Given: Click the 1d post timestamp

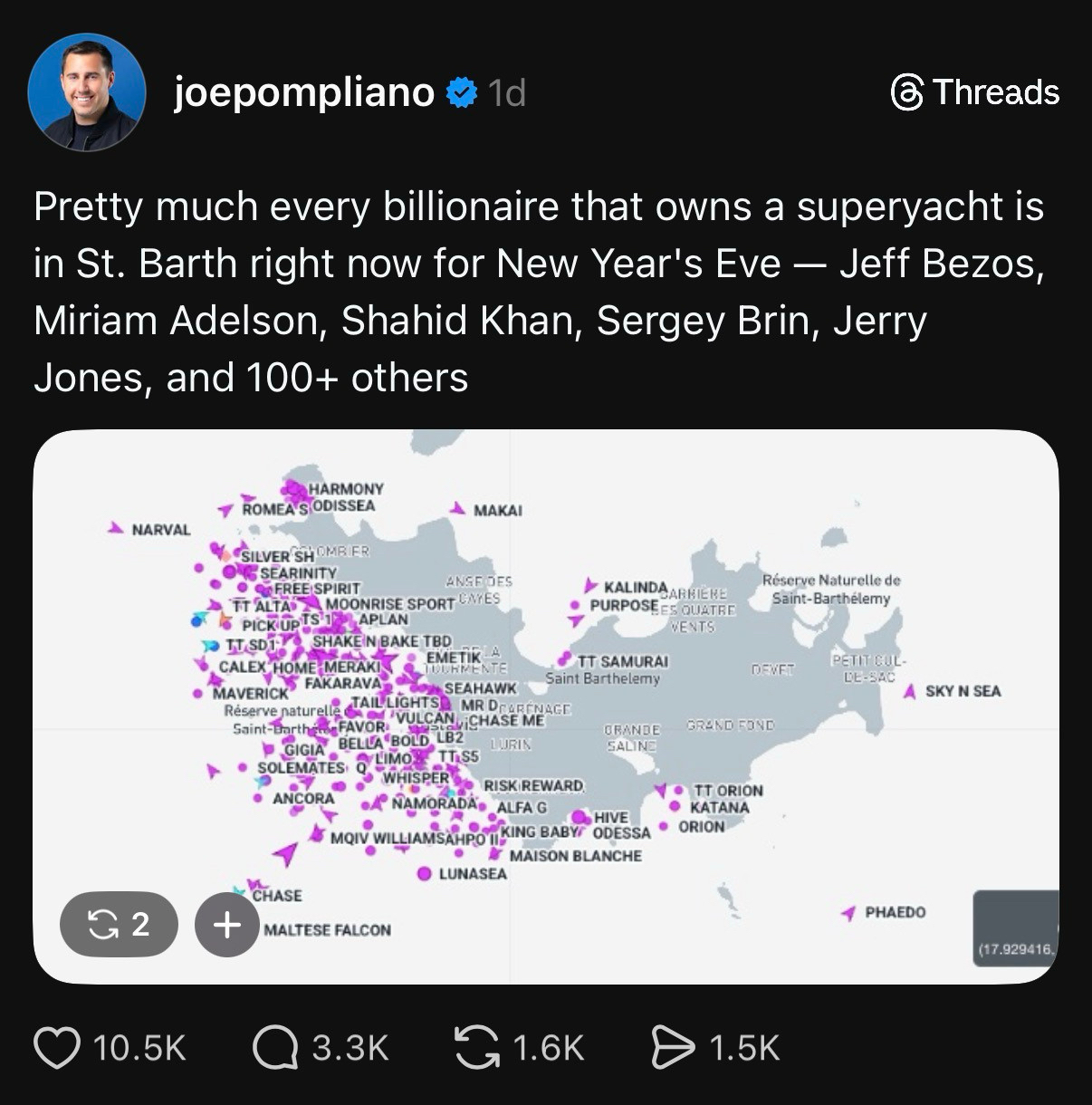Looking at the screenshot, I should click(506, 92).
